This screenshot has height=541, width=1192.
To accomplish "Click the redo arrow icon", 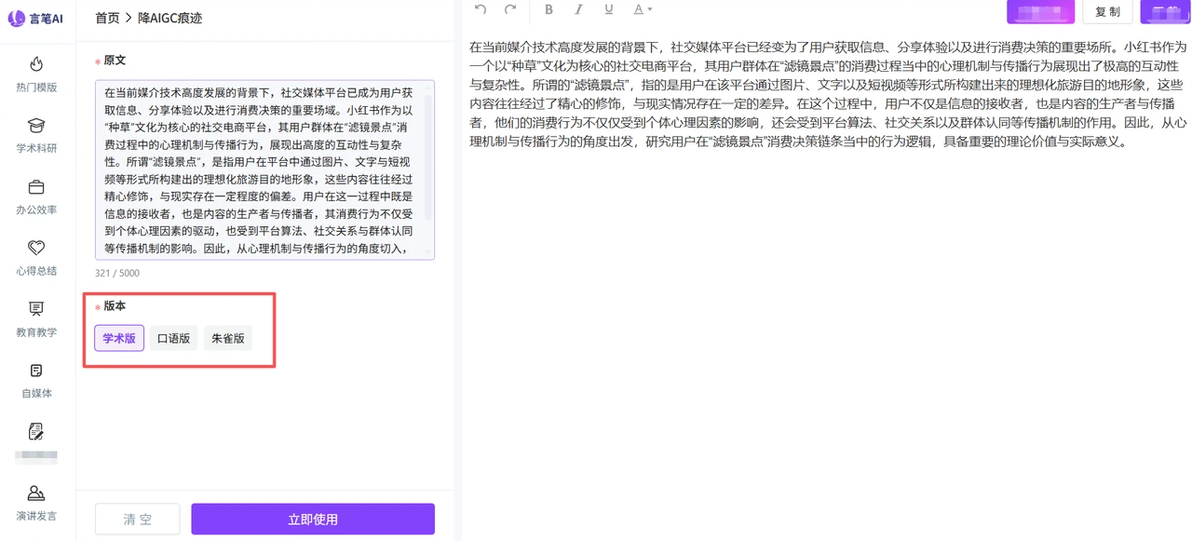I will coord(511,9).
